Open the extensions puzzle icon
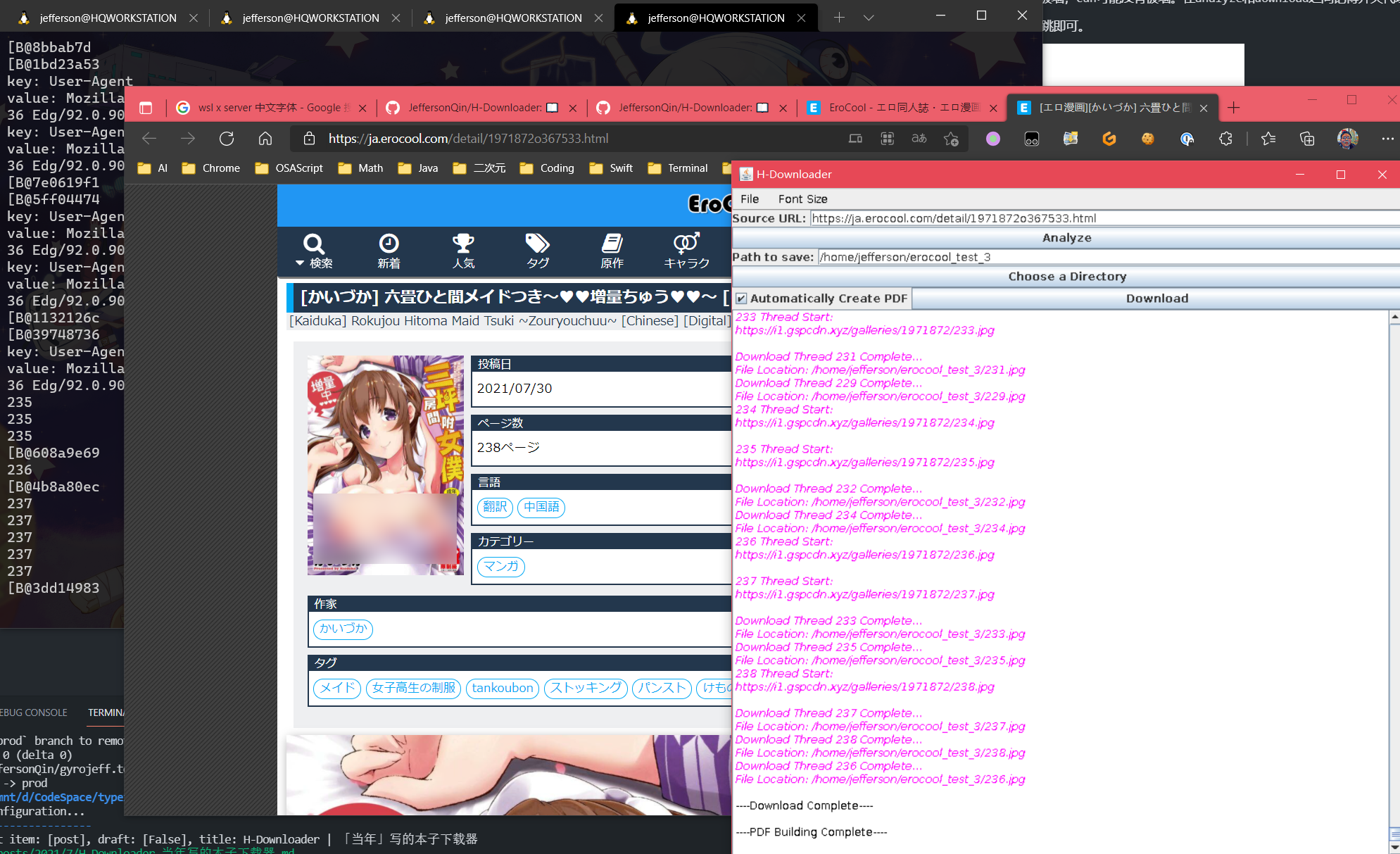This screenshot has height=854, width=1400. point(1225,139)
